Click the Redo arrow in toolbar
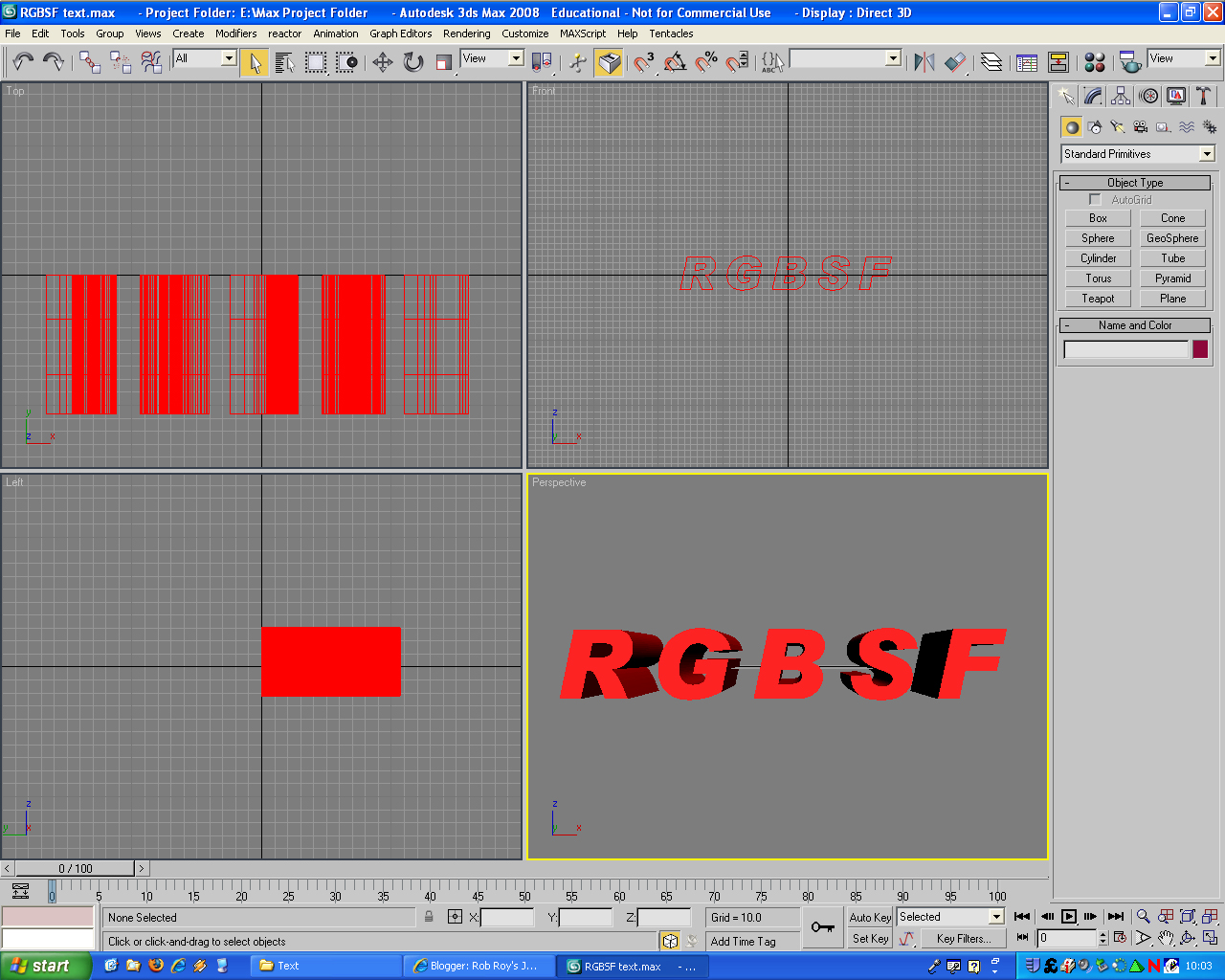The width and height of the screenshot is (1225, 980). (55, 62)
